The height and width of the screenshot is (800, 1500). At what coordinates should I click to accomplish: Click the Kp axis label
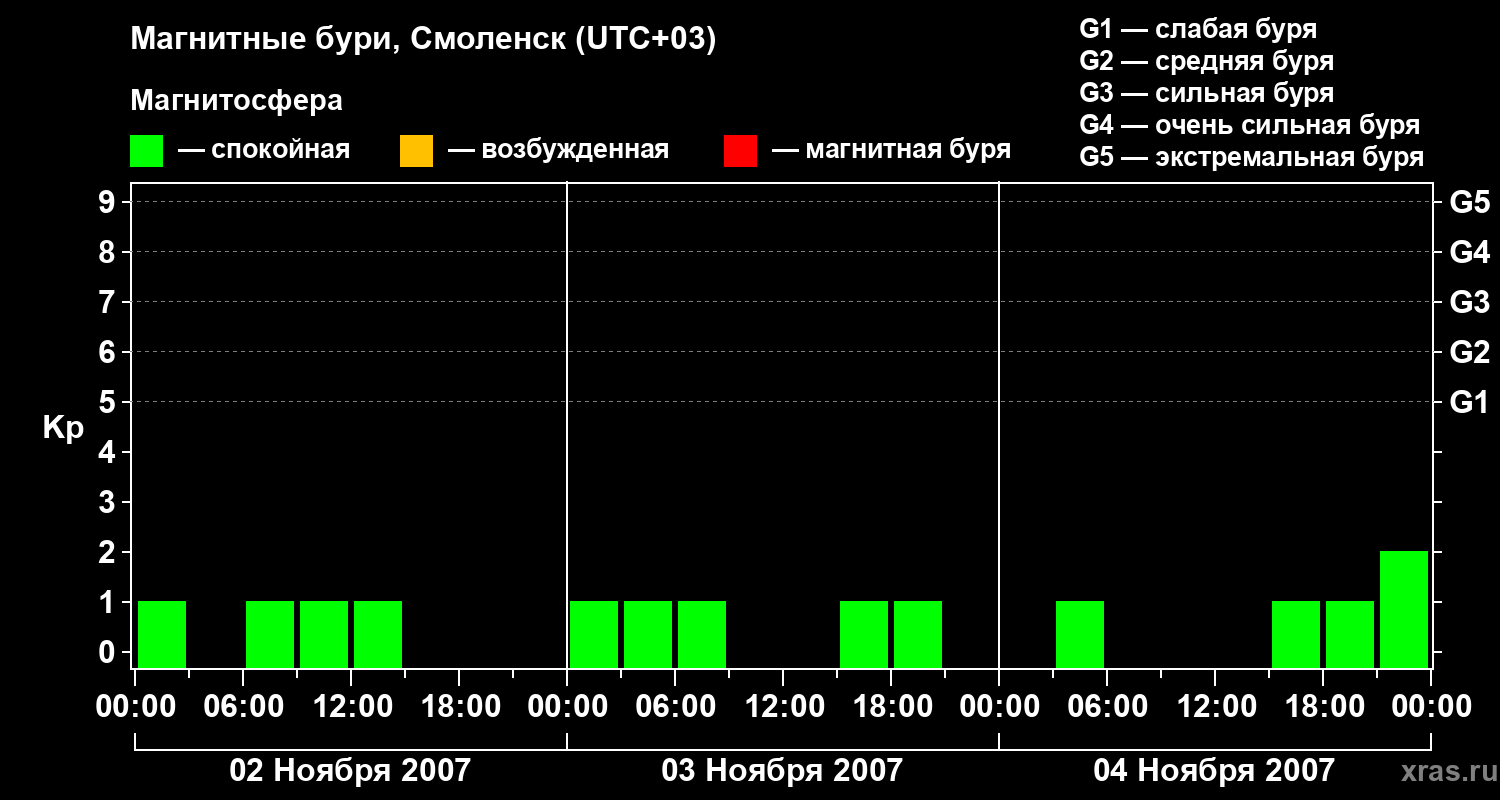pos(63,429)
